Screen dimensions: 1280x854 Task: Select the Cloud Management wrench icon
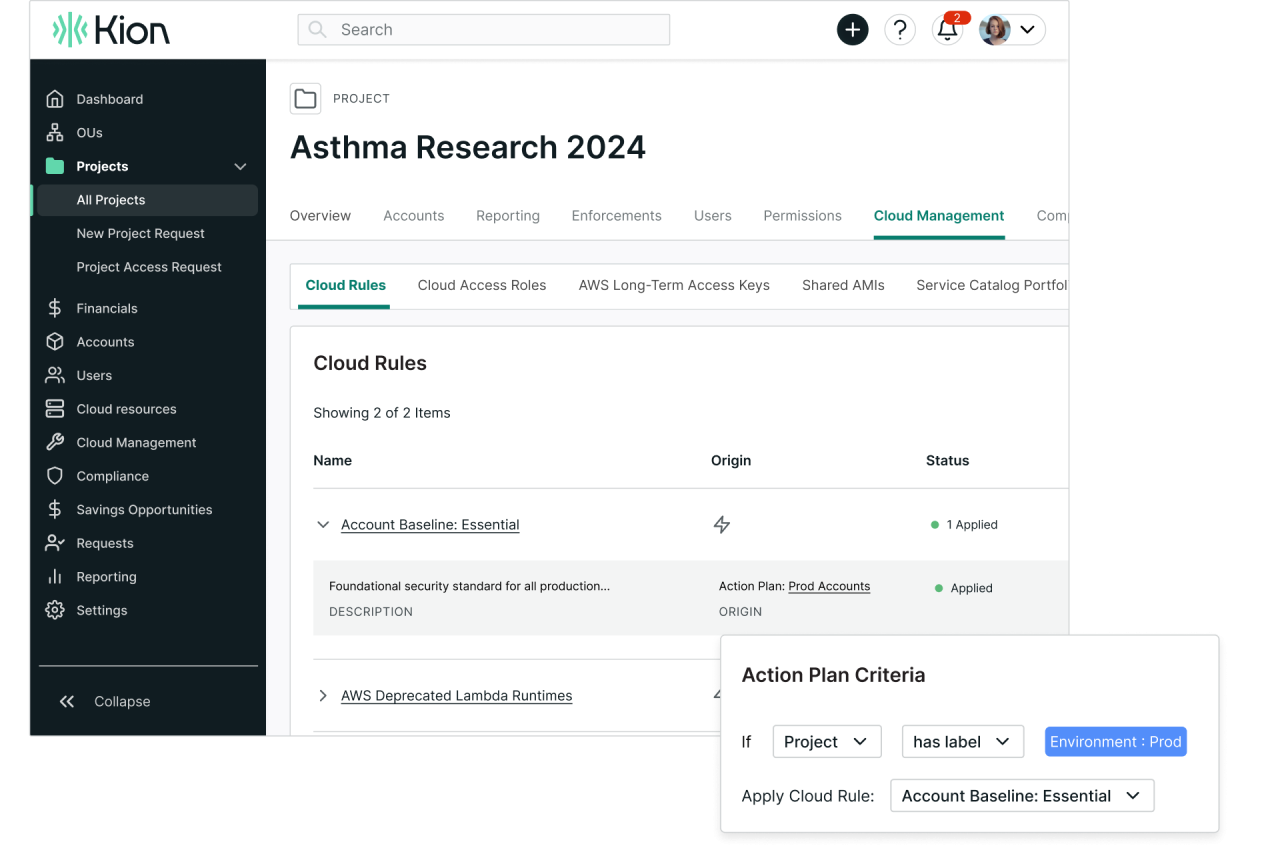(57, 442)
